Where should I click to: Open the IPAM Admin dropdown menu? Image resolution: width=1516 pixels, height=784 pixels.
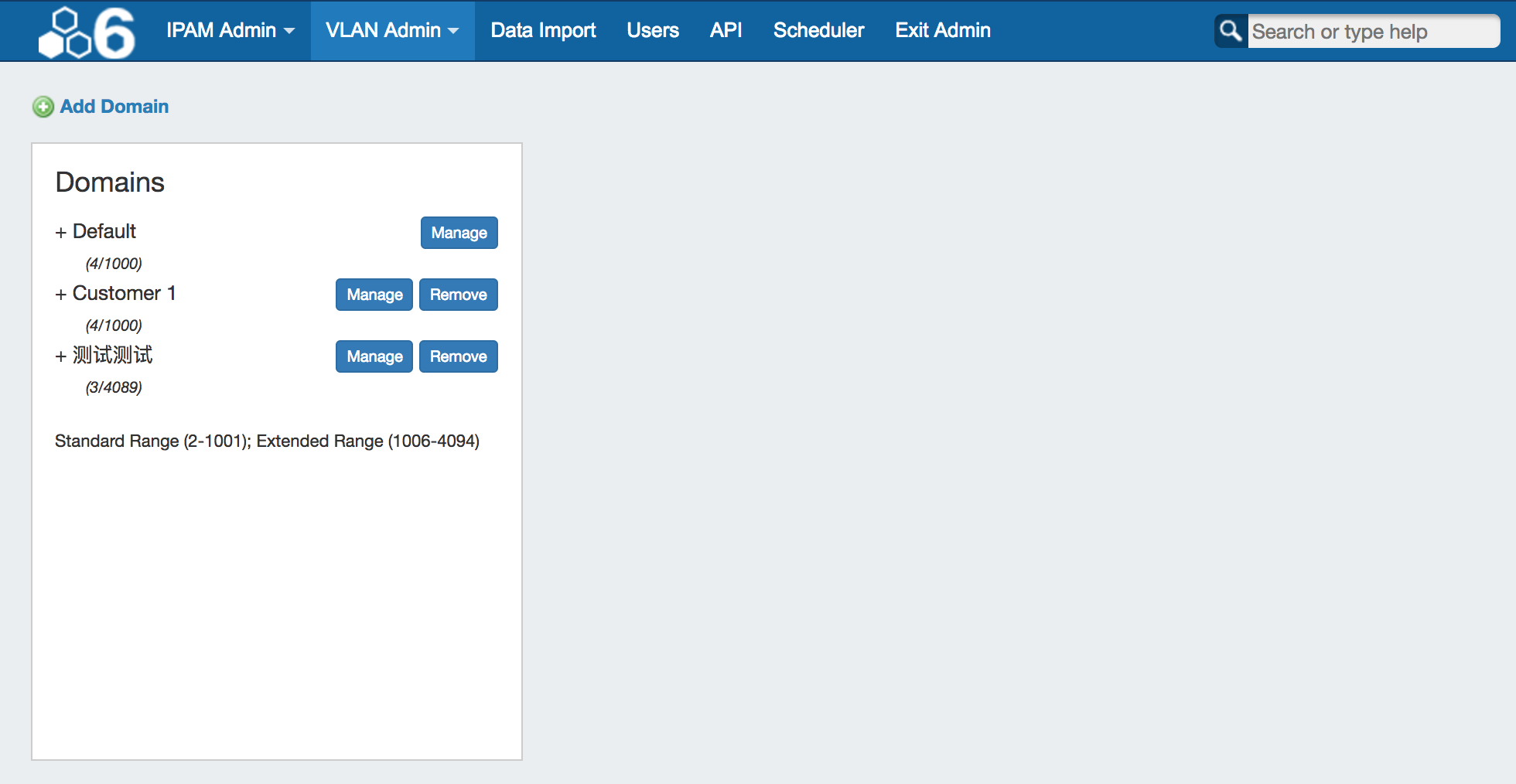230,31
